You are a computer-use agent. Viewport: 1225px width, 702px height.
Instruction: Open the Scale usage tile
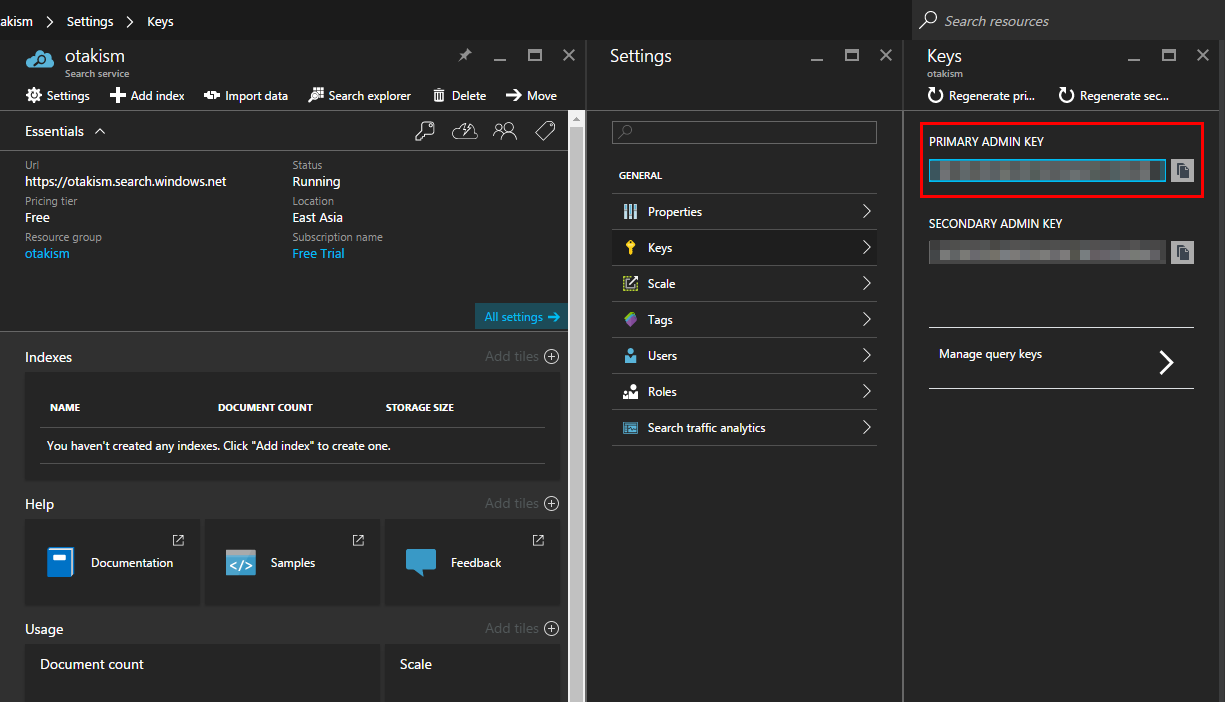(473, 672)
